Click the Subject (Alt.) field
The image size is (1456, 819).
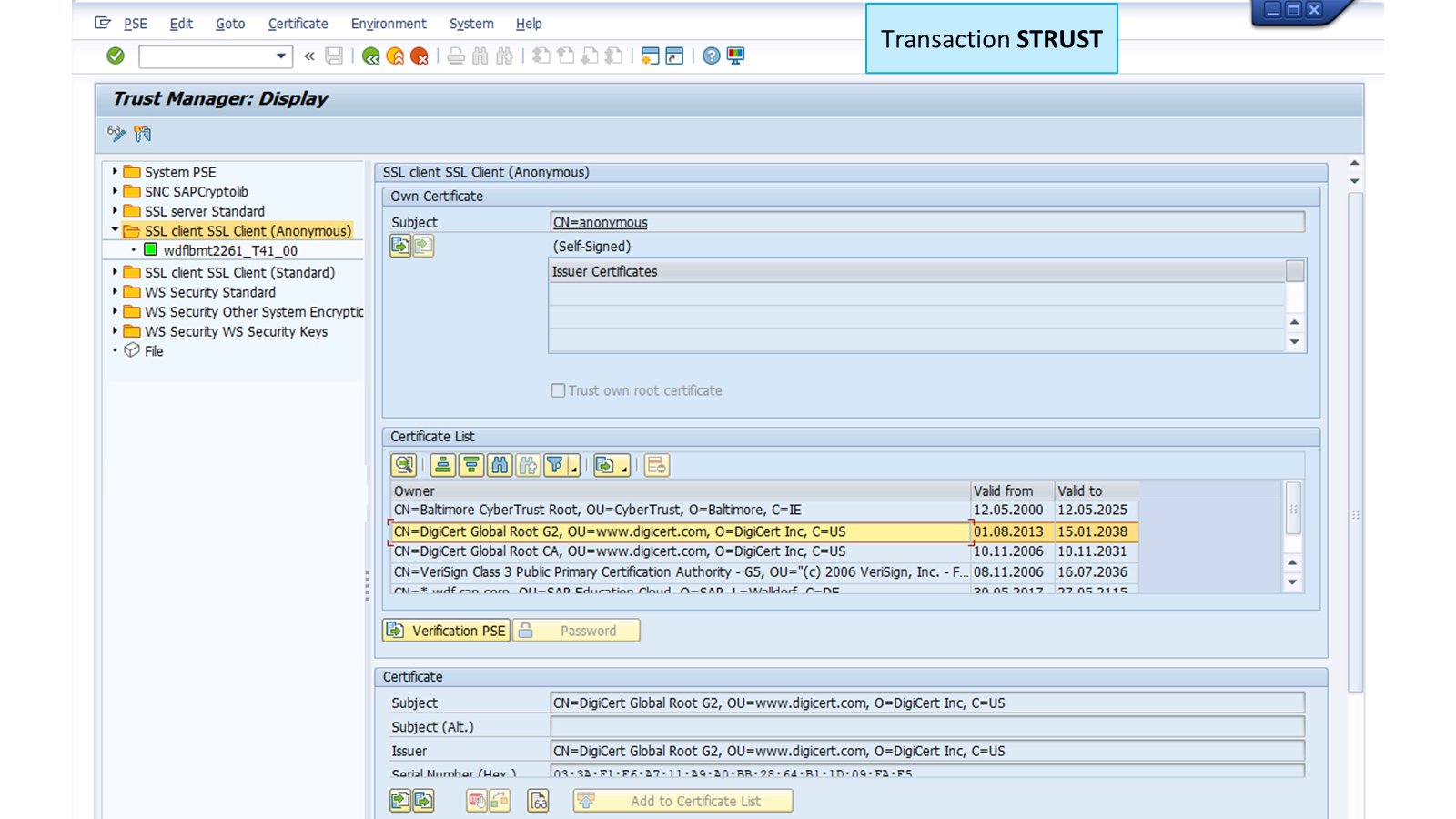point(927,726)
